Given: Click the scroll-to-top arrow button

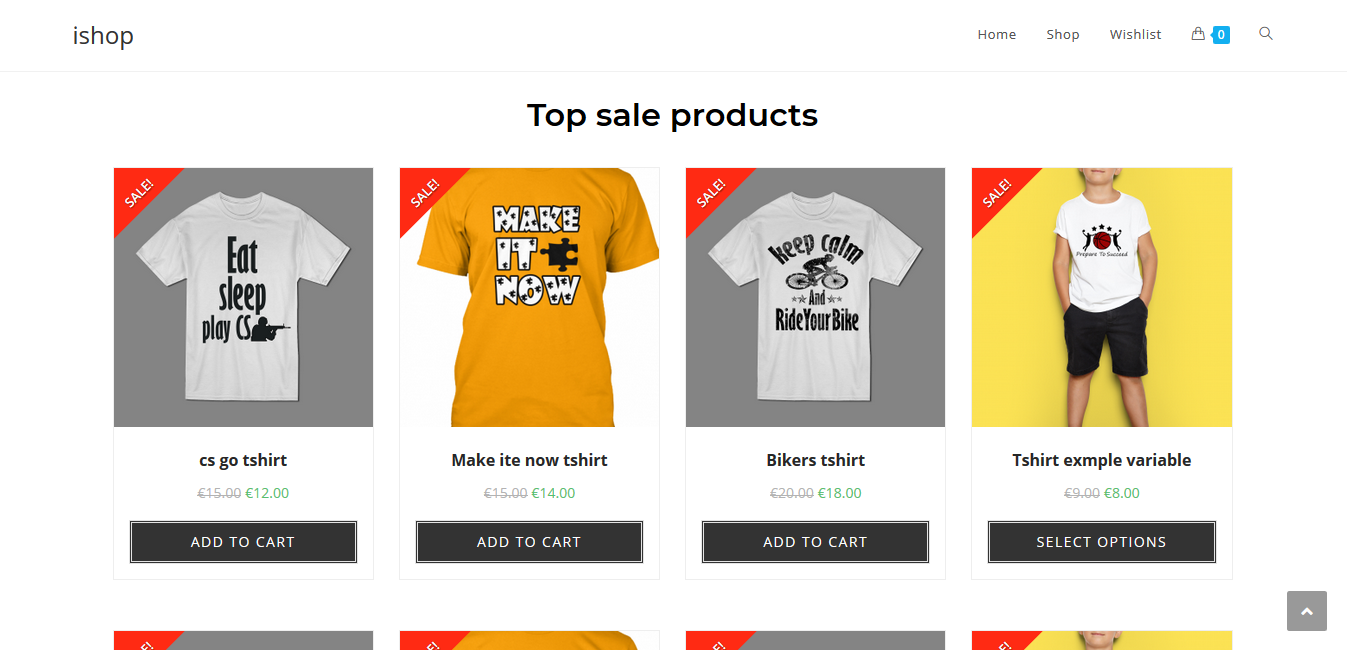Looking at the screenshot, I should click(x=1307, y=611).
